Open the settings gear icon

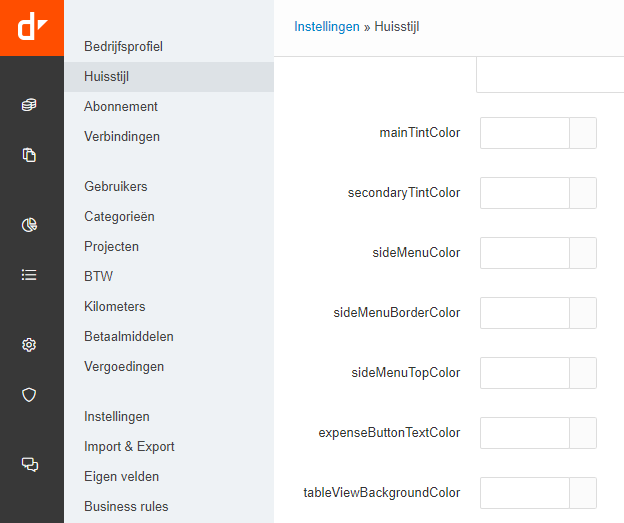pyautogui.click(x=30, y=345)
